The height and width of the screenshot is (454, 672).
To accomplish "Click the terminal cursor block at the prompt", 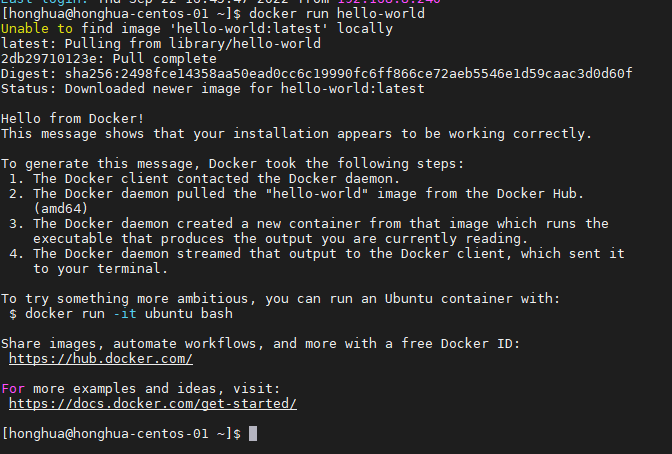I will pyautogui.click(x=254, y=433).
